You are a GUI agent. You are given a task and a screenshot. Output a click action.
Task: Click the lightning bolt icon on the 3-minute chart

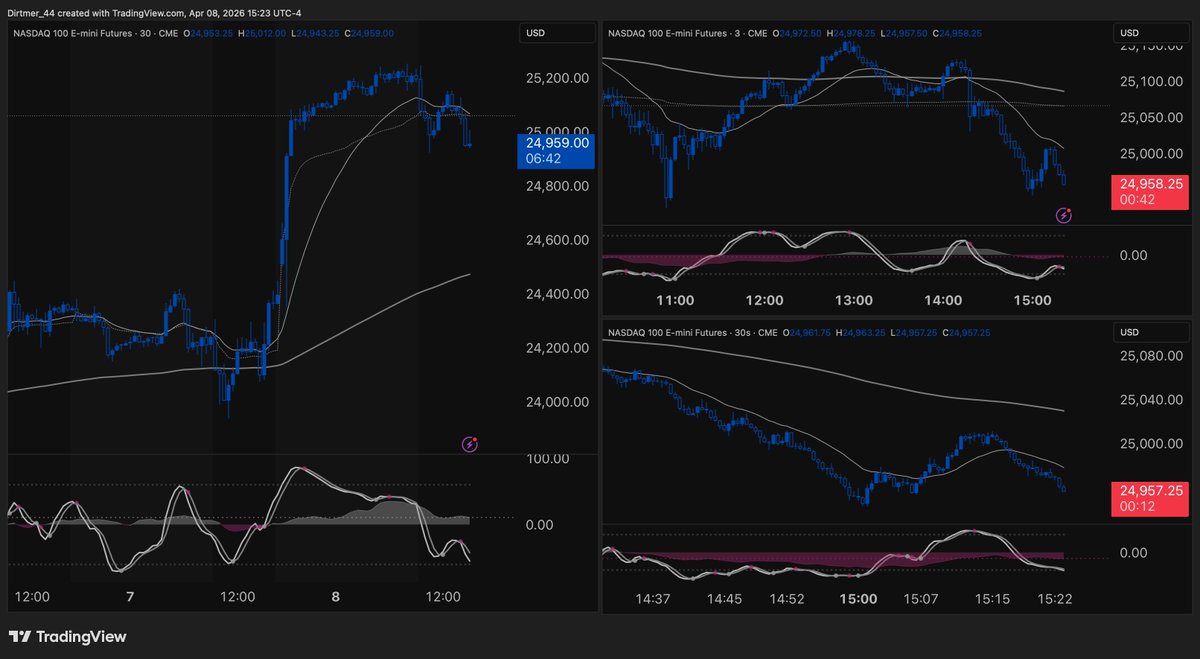(1064, 215)
